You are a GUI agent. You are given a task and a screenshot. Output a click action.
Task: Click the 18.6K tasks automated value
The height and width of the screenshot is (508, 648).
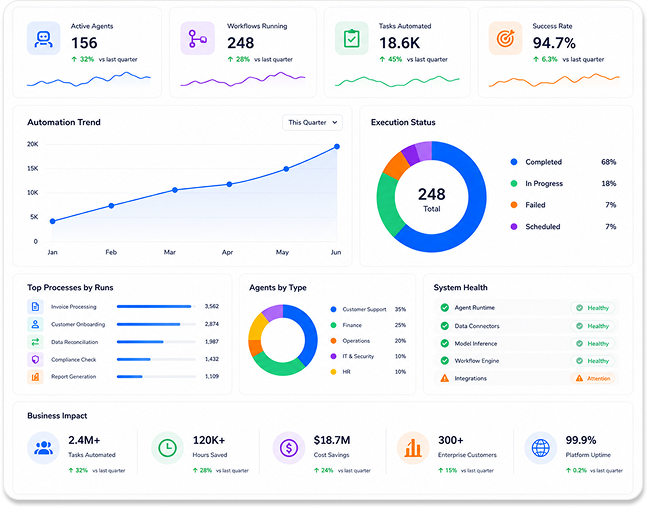[400, 43]
